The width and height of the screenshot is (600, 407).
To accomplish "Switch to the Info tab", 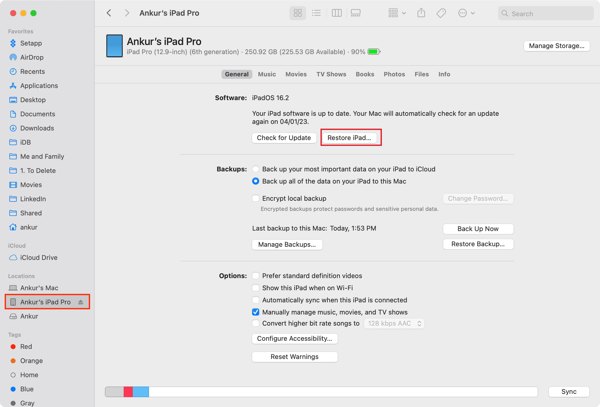I will tap(444, 74).
